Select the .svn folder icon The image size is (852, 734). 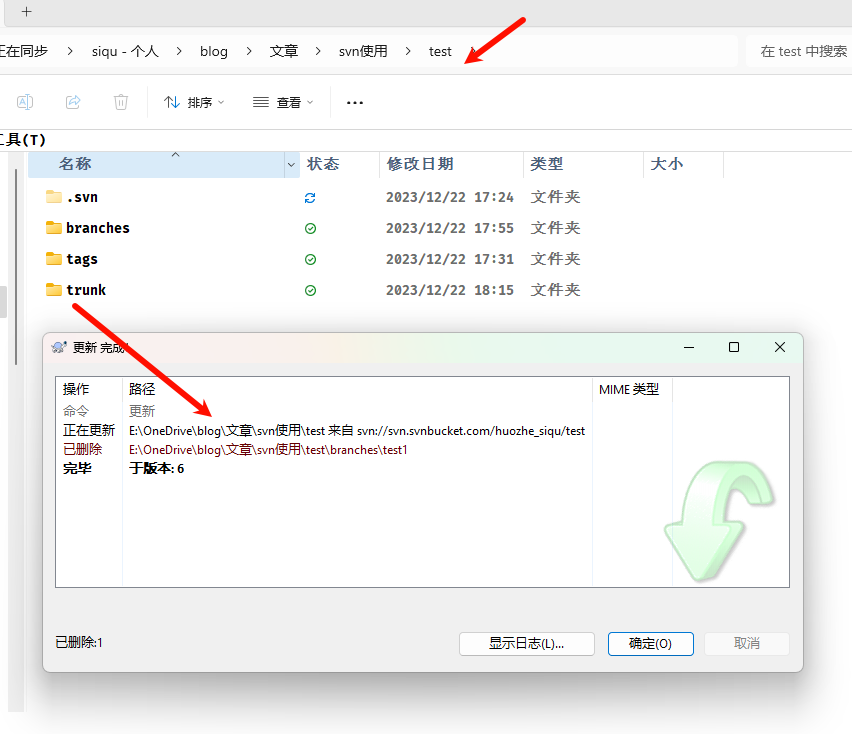click(54, 197)
